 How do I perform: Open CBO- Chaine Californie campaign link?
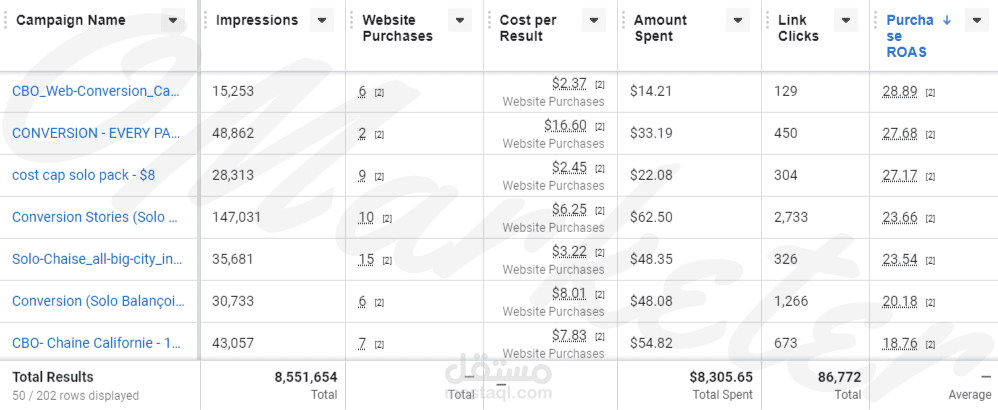pos(97,343)
